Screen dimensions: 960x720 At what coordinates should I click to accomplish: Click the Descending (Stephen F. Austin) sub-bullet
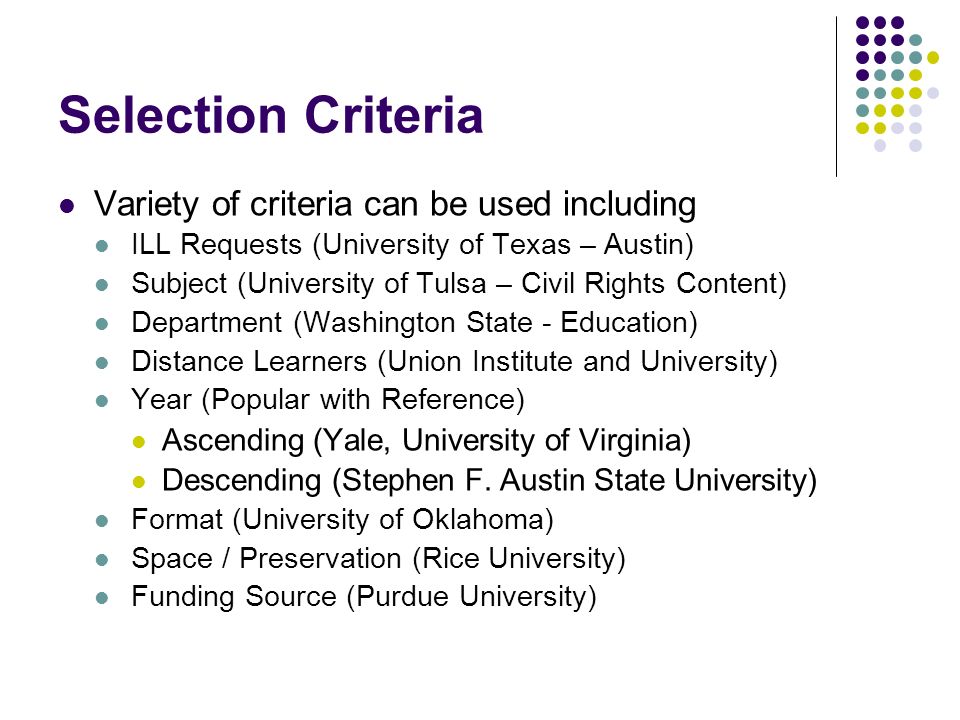pos(490,480)
